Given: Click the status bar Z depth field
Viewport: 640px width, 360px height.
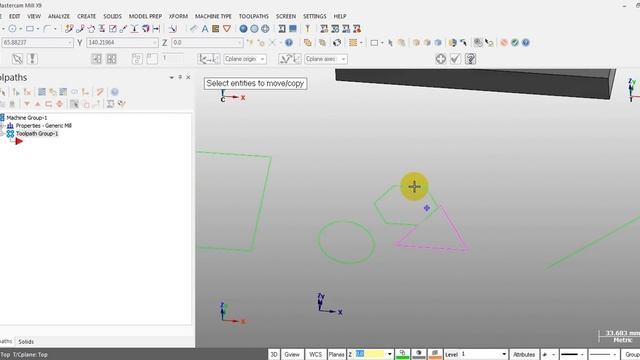Looking at the screenshot, I should 370,354.
